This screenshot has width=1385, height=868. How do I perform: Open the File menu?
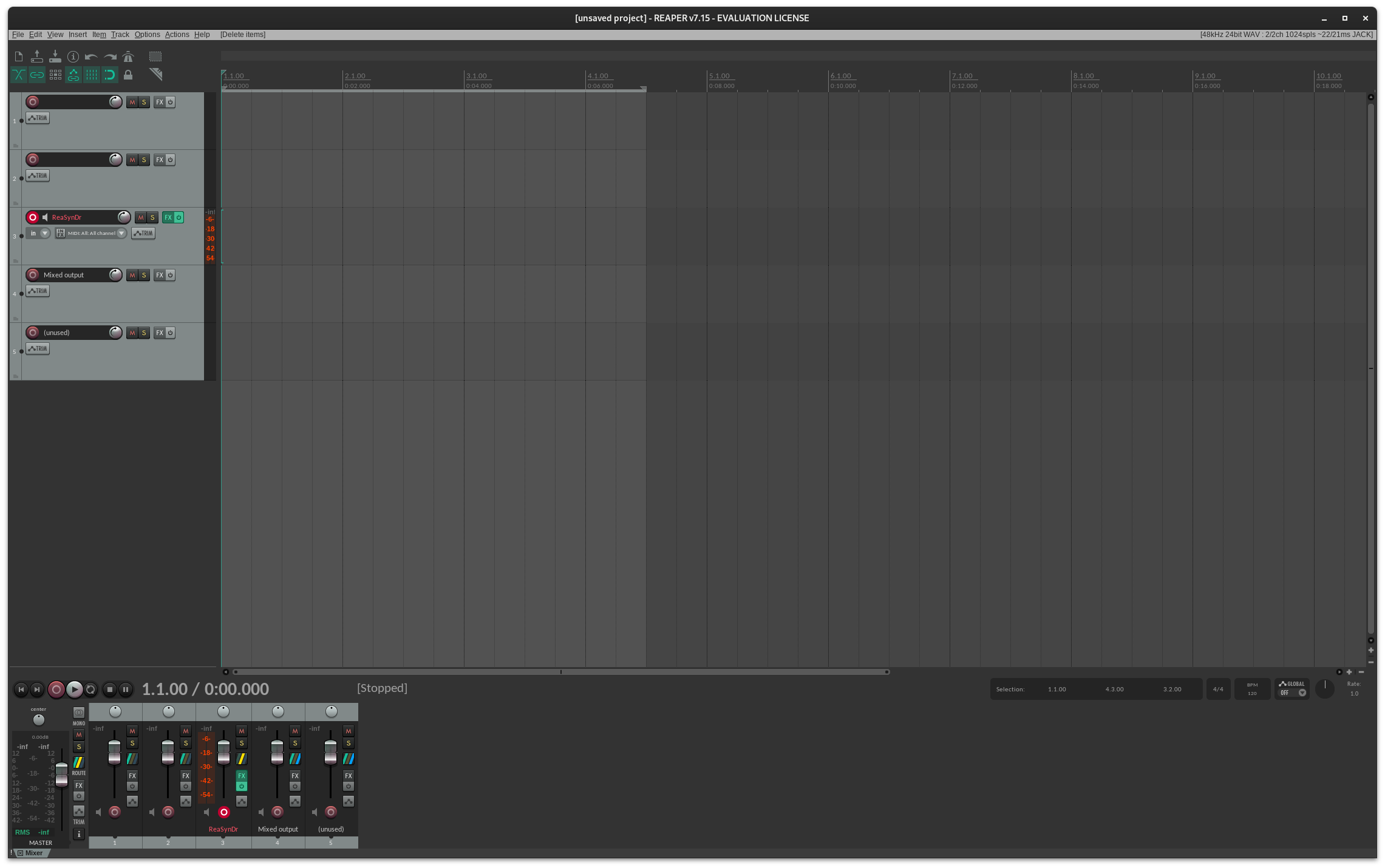[18, 35]
